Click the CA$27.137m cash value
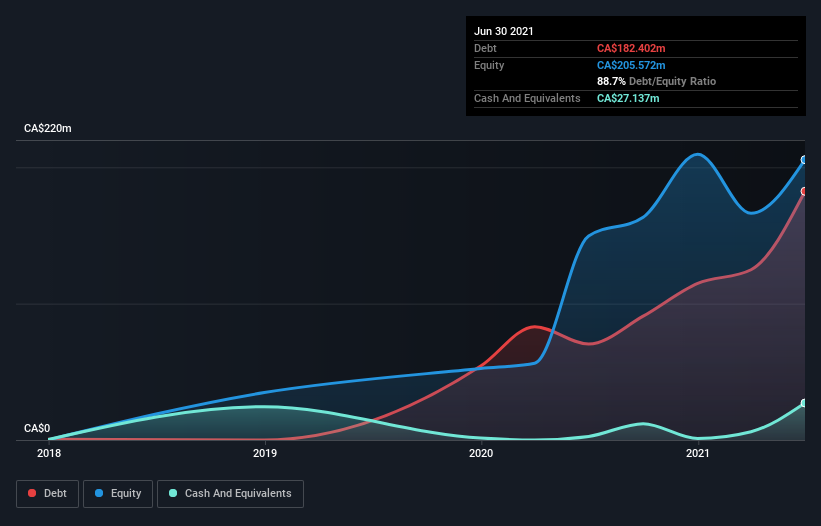 (x=628, y=98)
